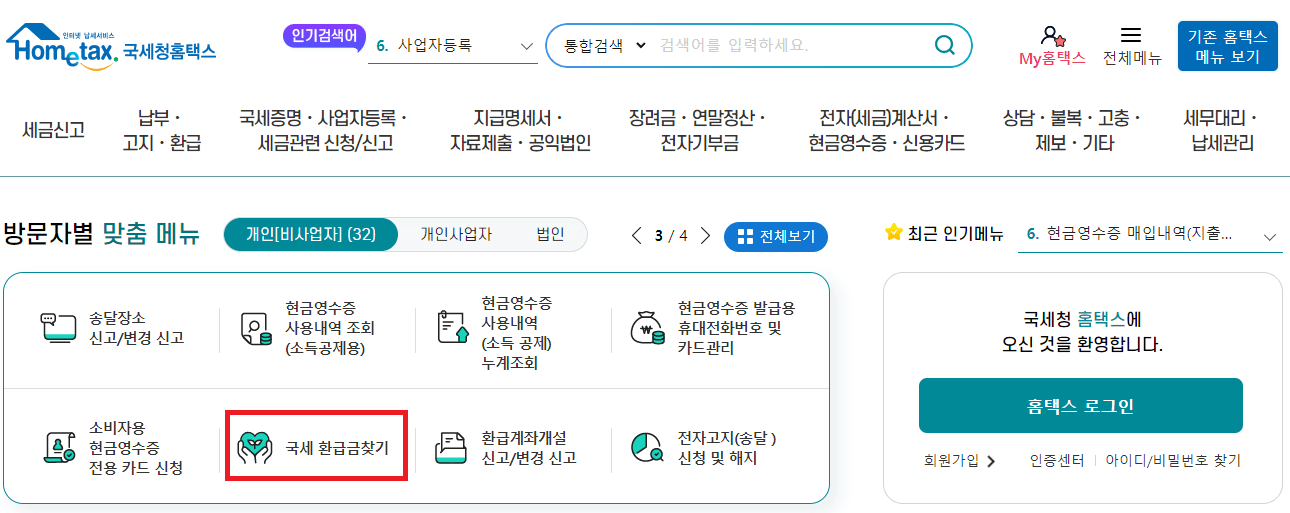The height and width of the screenshot is (513, 1290).
Task: Open the 세금신고 menu
Action: tap(53, 131)
